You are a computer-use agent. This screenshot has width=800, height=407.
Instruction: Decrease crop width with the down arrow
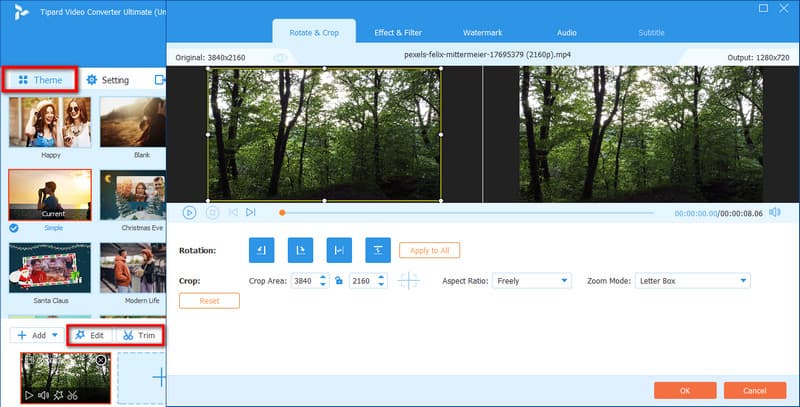point(323,284)
